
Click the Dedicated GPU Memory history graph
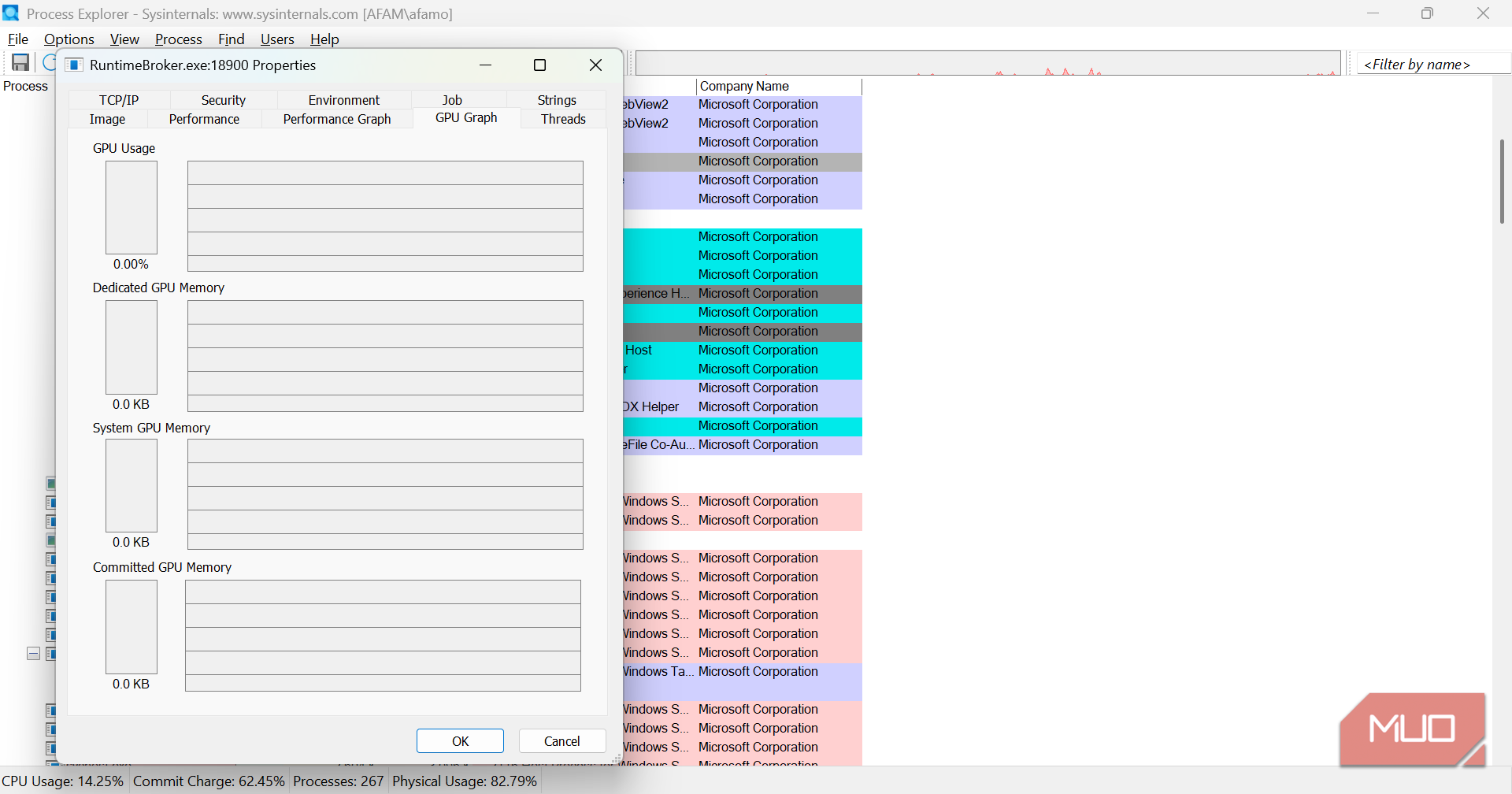385,356
